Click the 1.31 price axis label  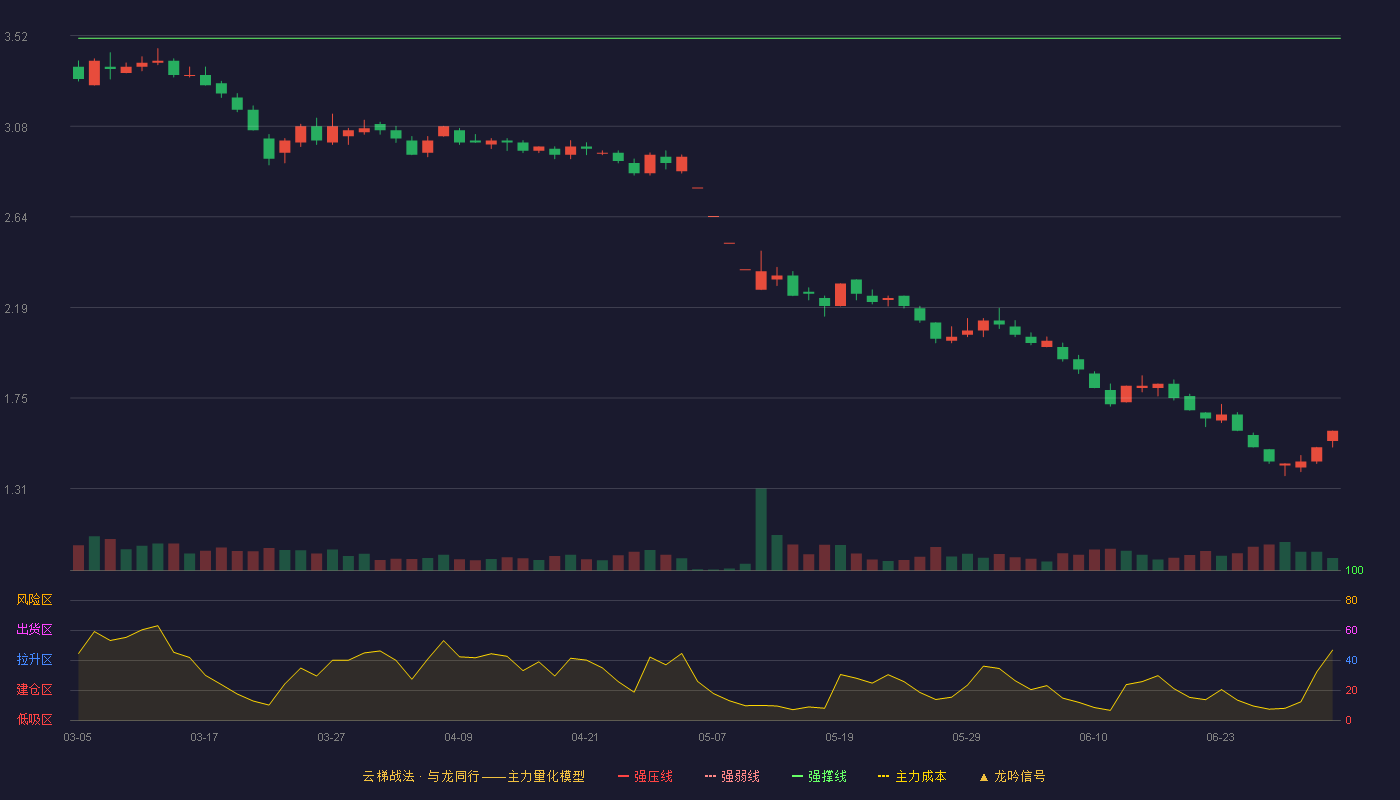[16, 489]
